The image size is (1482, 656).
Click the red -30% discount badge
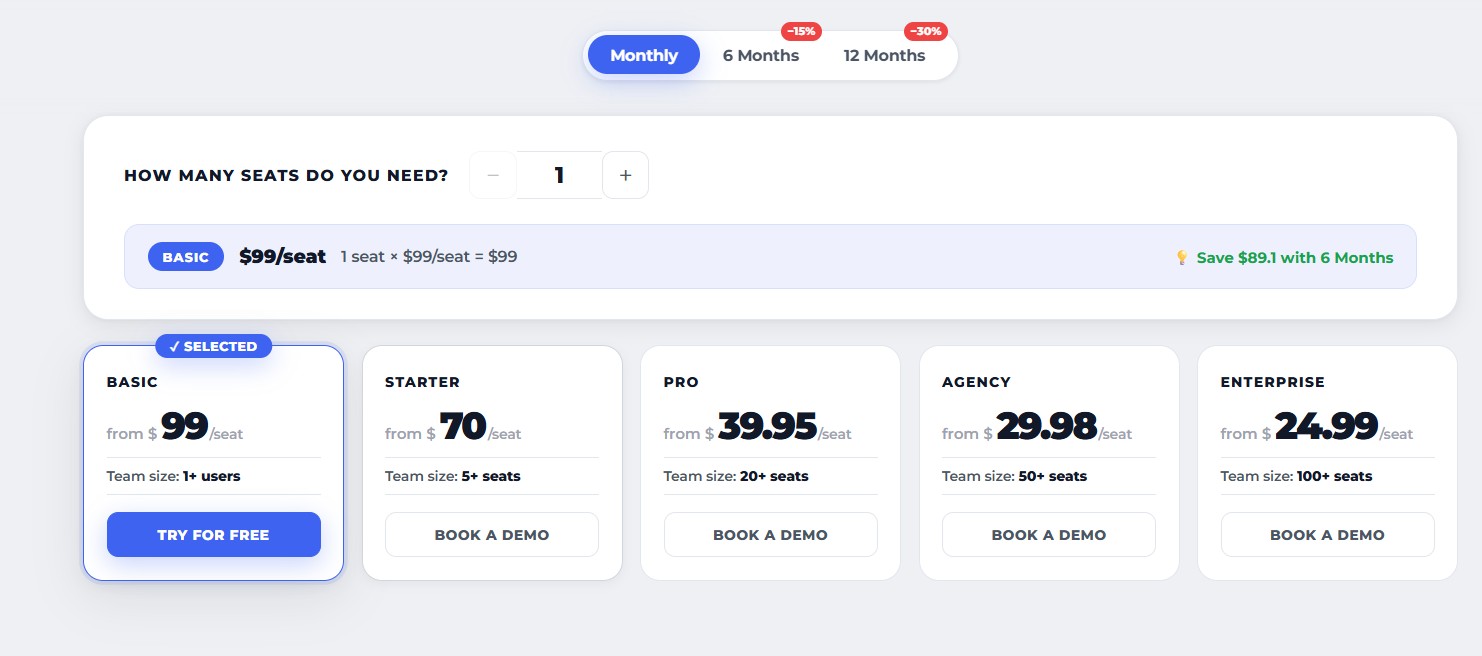pos(926,31)
